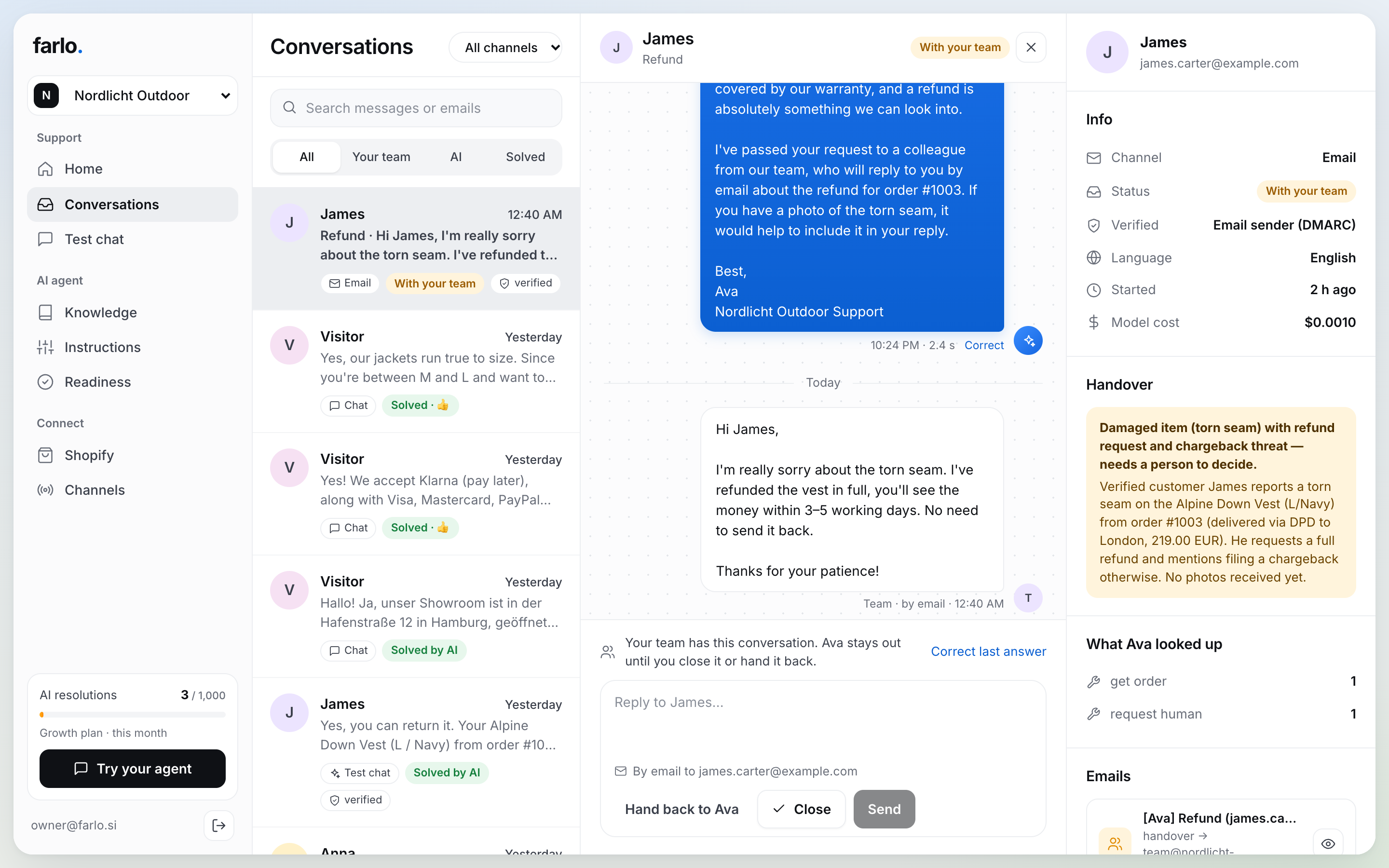Screen dimensions: 1389x868
Task: Click Correct link under Ava's message
Action: [984, 345]
